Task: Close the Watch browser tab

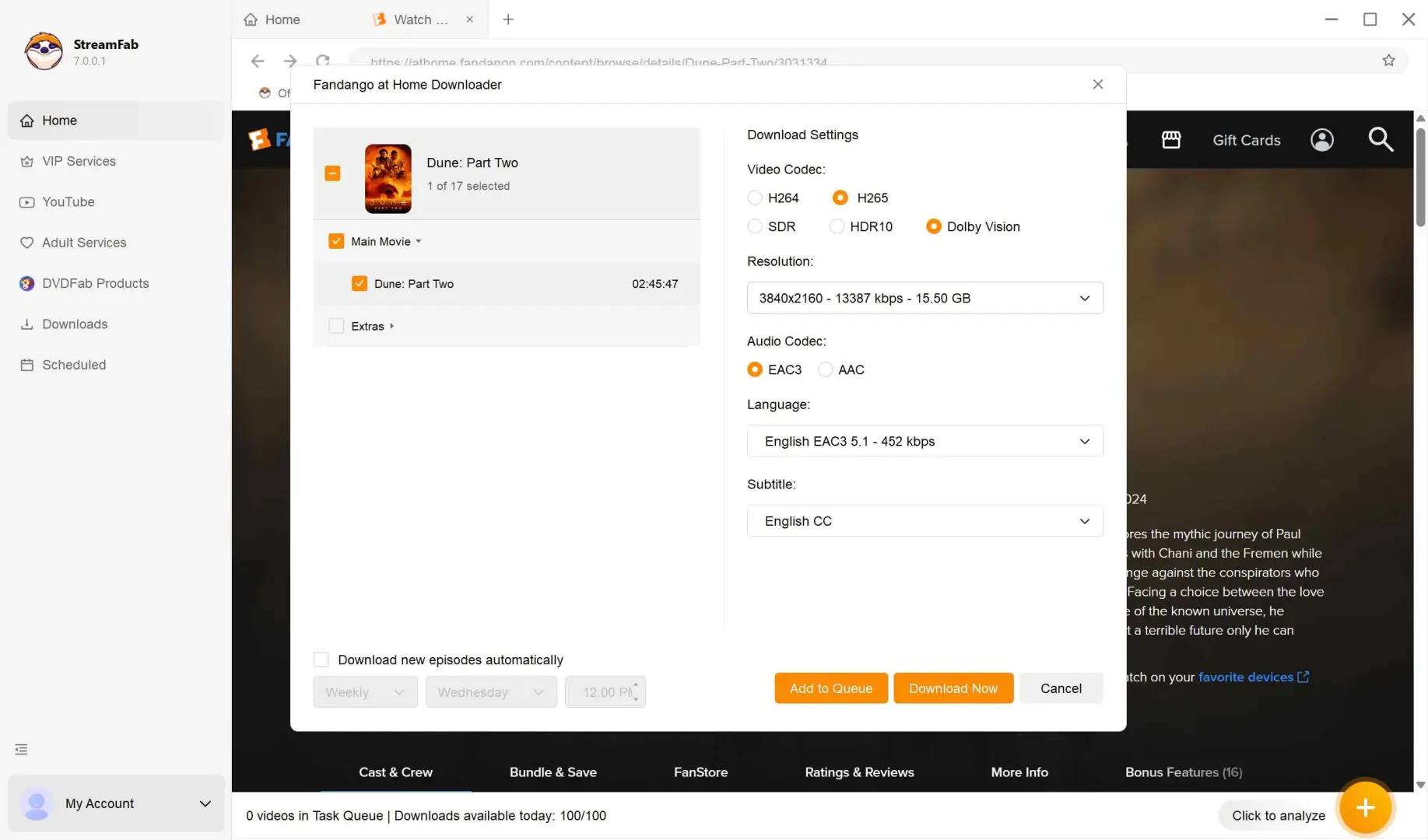Action: click(469, 19)
